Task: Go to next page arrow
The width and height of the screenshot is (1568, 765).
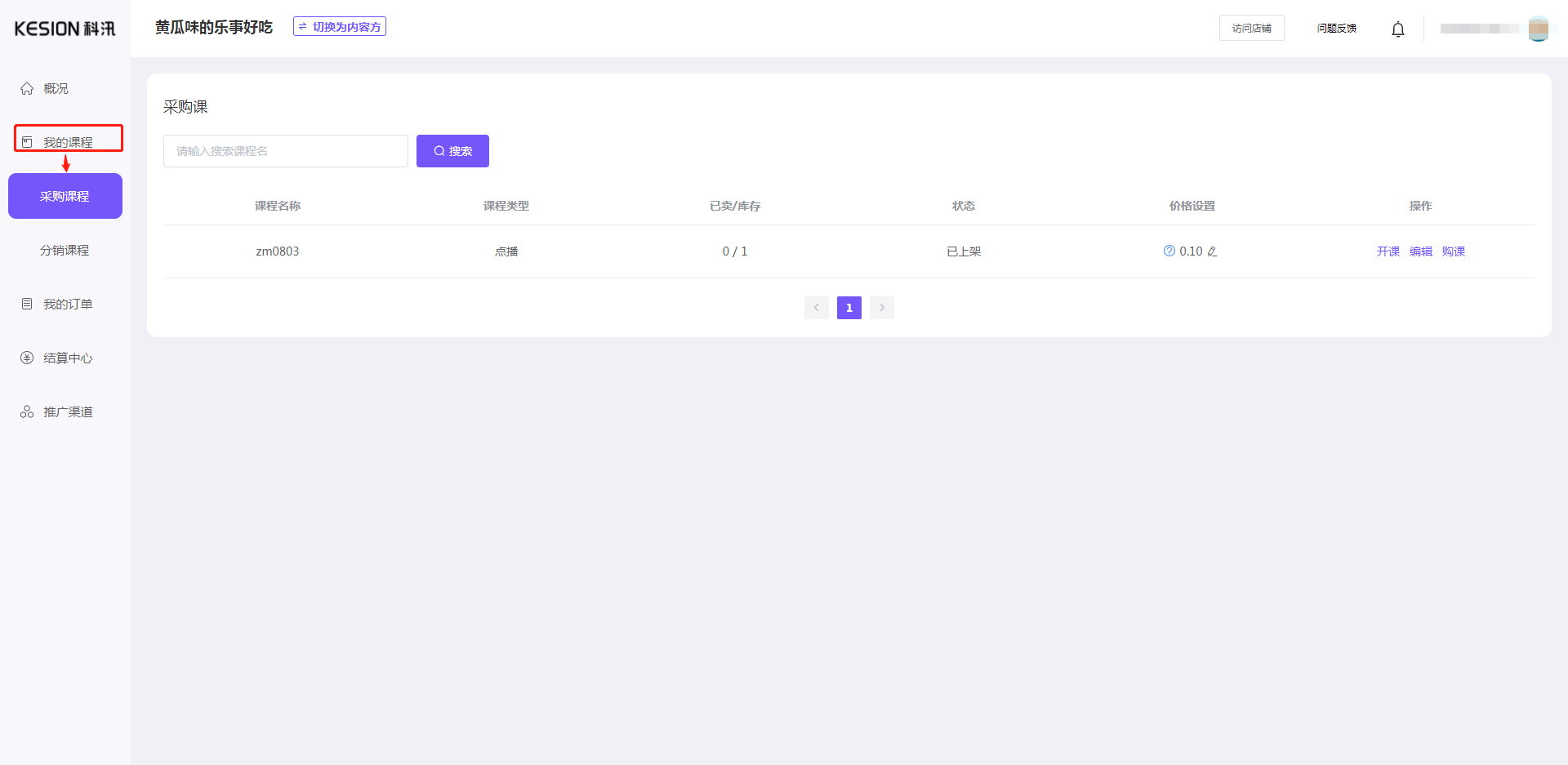Action: click(882, 308)
